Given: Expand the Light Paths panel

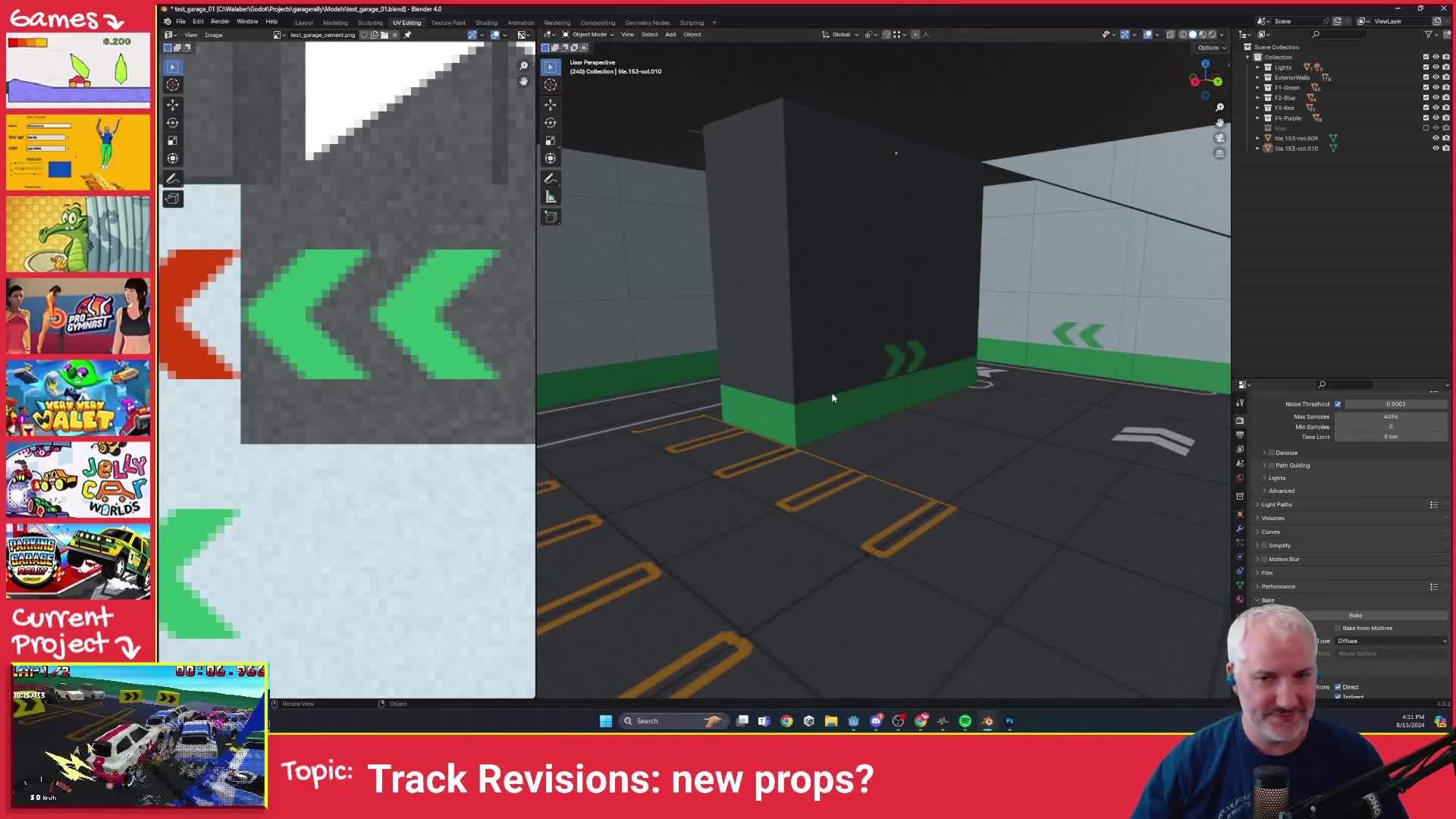Looking at the screenshot, I should [1276, 505].
